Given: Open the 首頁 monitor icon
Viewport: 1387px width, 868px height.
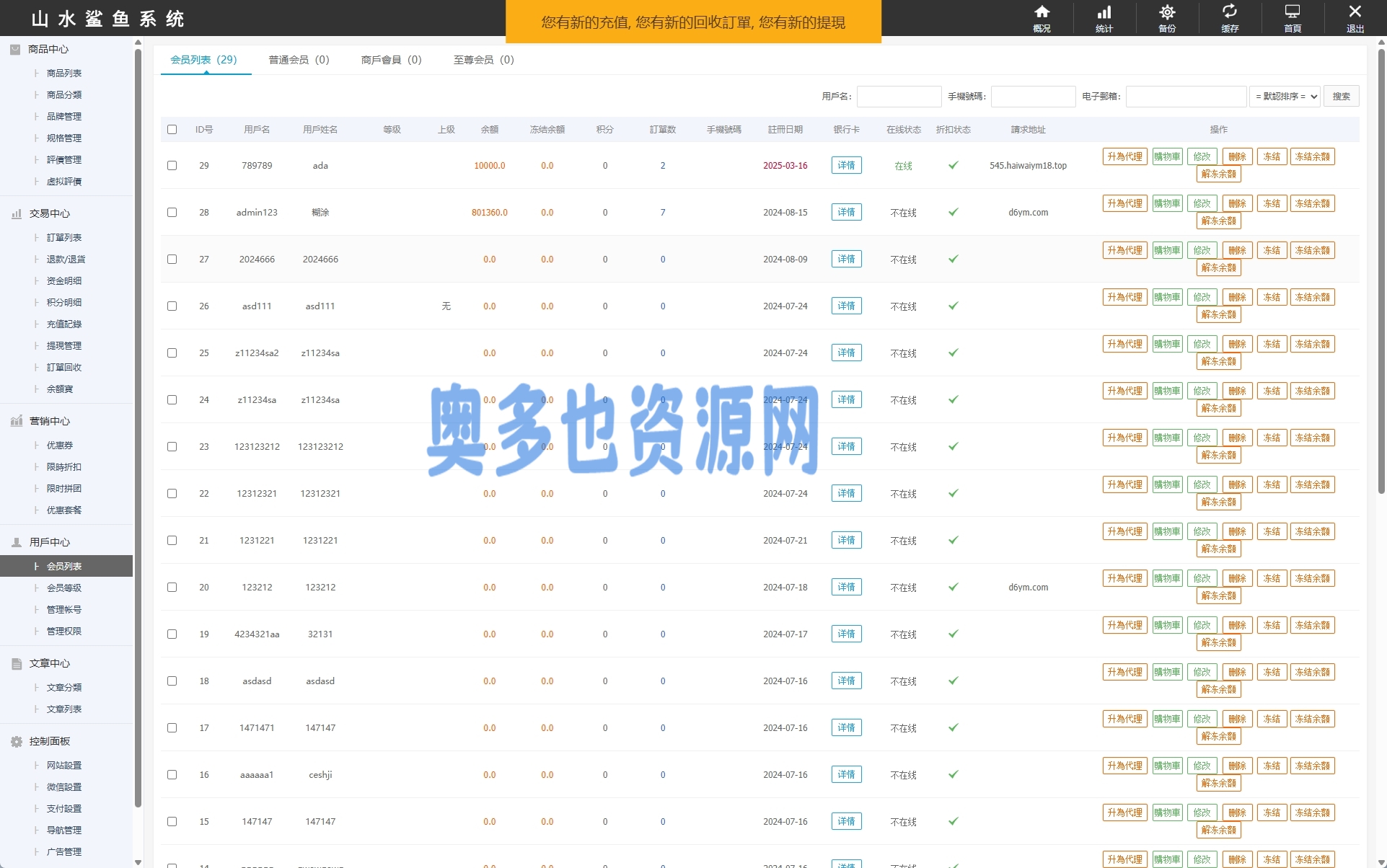Looking at the screenshot, I should click(x=1292, y=13).
